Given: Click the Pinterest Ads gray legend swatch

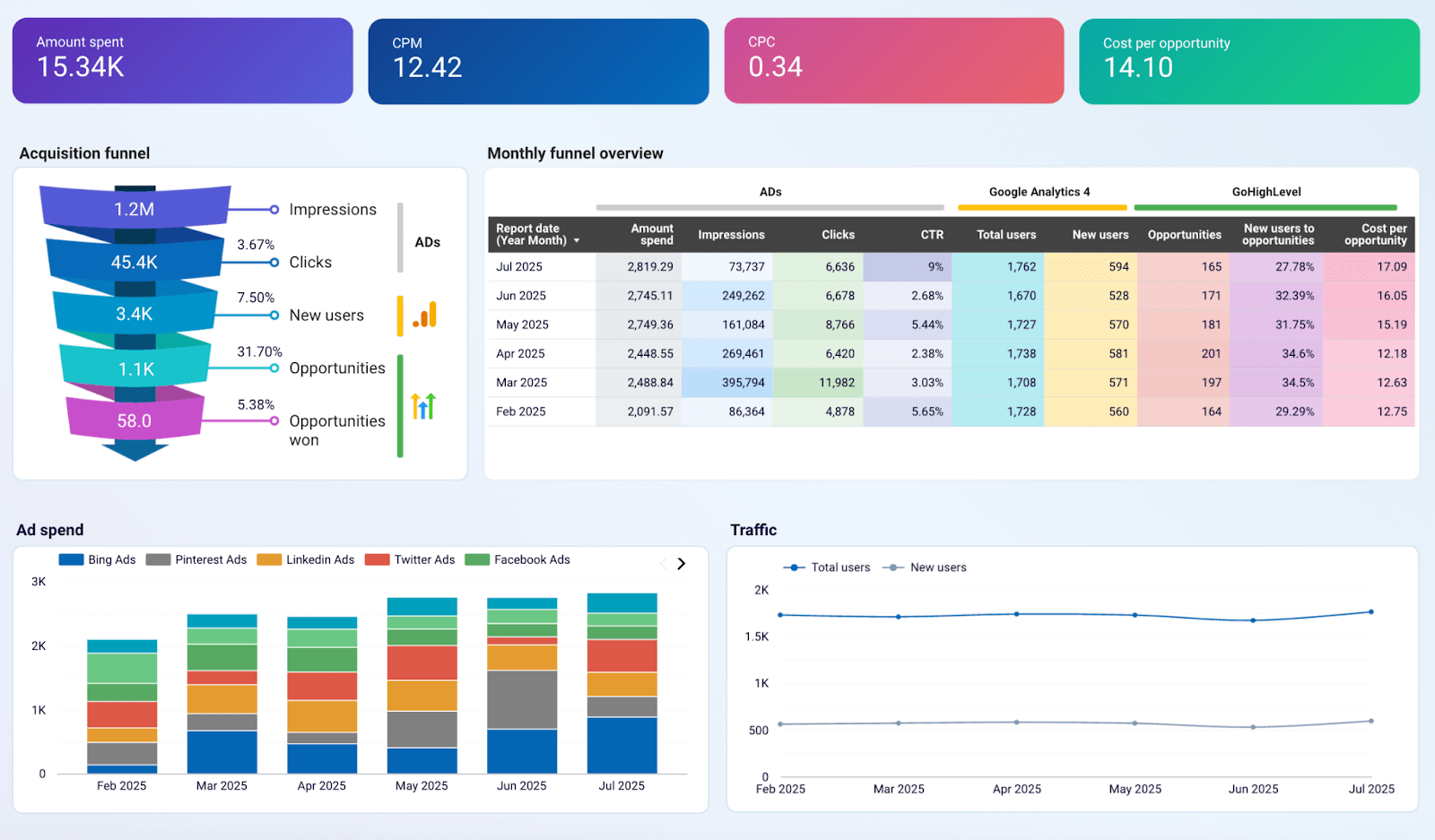Looking at the screenshot, I should click(x=158, y=560).
